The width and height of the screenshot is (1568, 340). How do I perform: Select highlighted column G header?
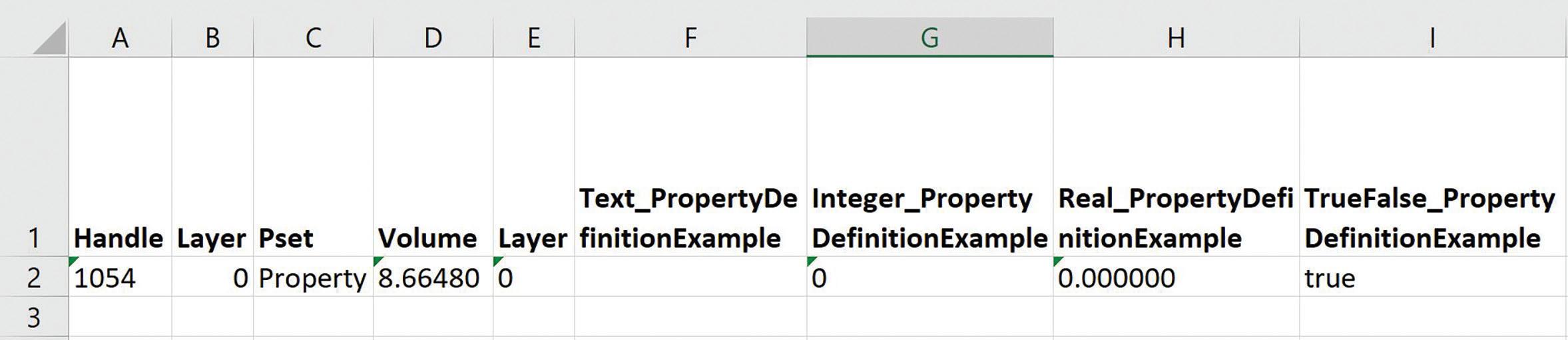point(929,39)
